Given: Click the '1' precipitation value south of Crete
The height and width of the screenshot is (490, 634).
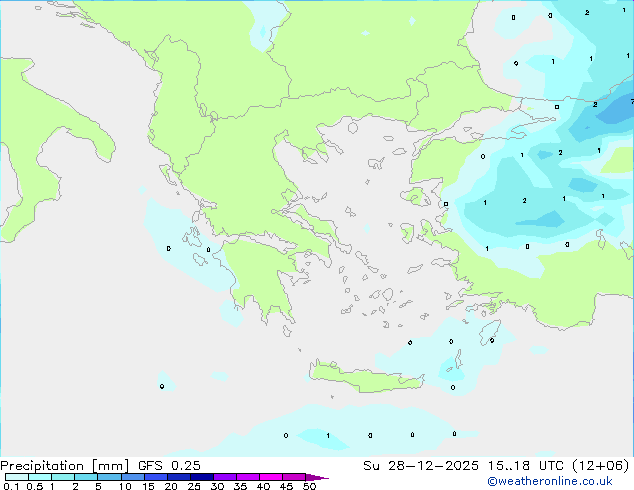Looking at the screenshot, I should click(x=328, y=435).
